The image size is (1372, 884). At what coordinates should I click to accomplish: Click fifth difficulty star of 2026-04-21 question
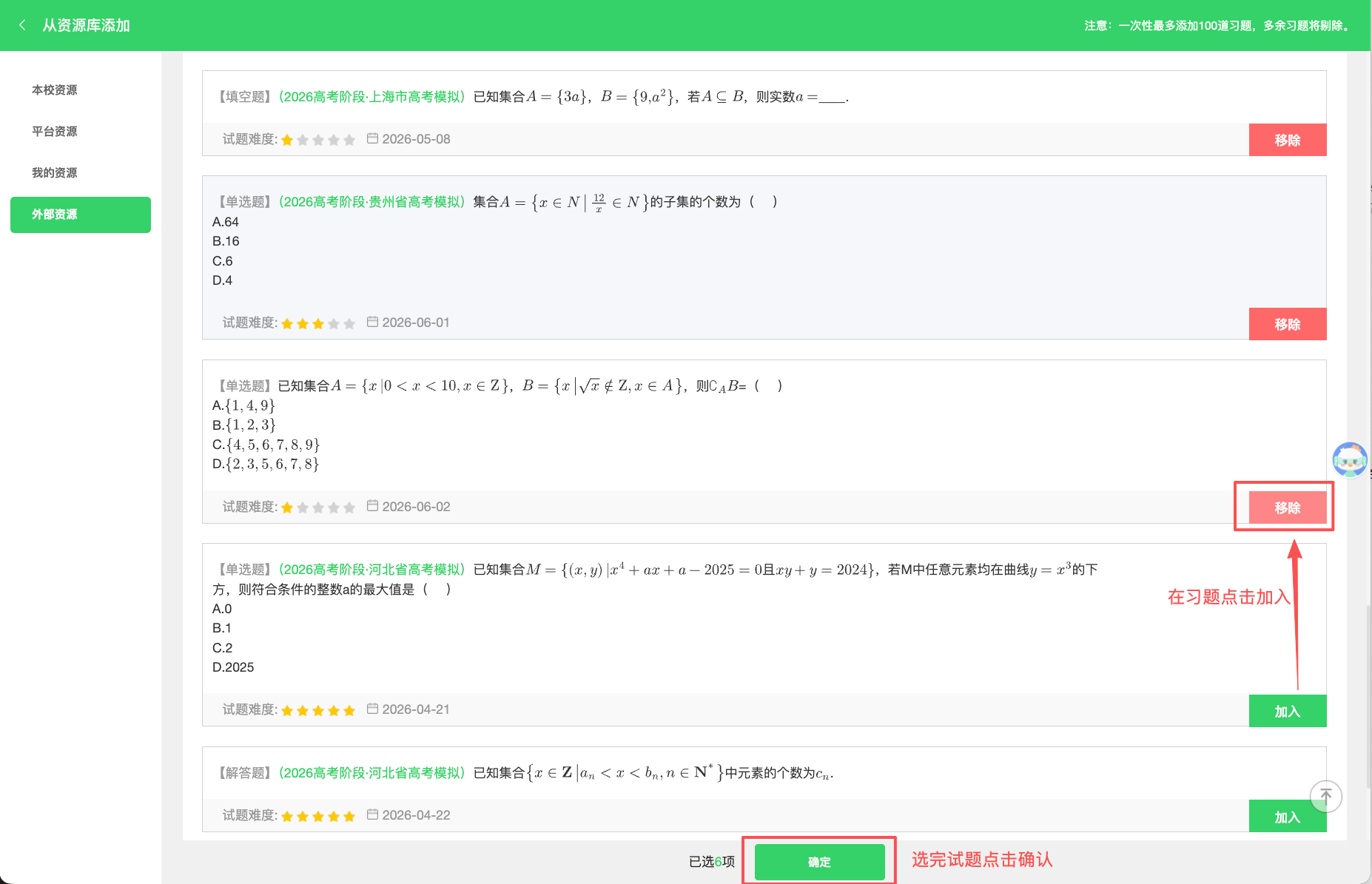(349, 710)
